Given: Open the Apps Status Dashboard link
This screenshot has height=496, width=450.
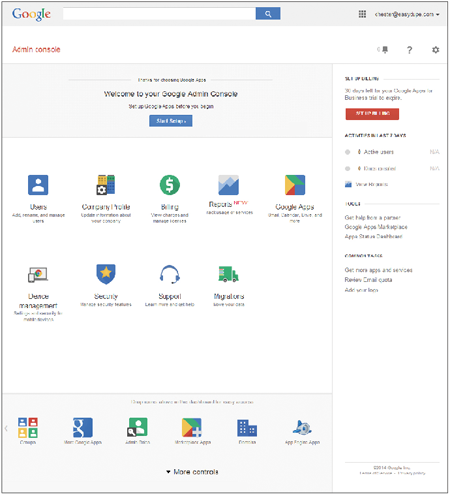Looking at the screenshot, I should [373, 236].
